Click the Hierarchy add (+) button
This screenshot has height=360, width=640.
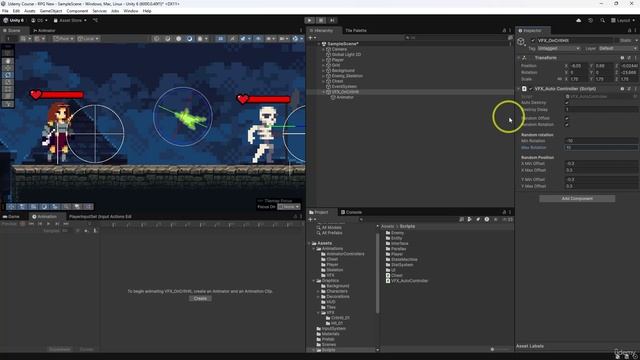click(x=311, y=38)
